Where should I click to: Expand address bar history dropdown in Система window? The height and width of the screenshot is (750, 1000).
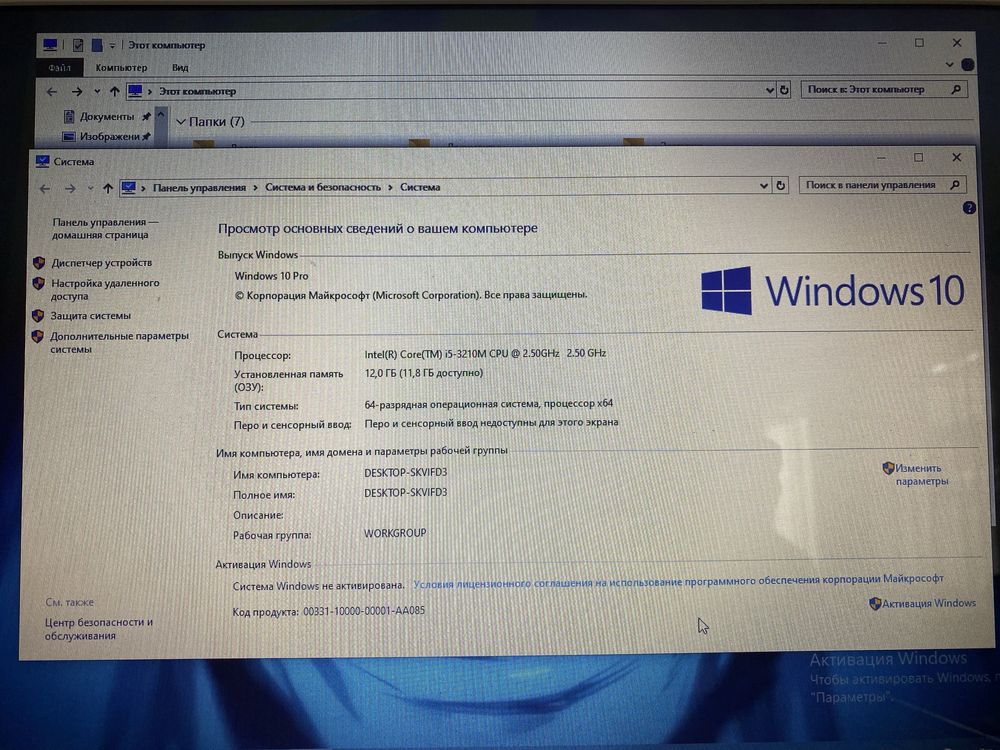763,186
